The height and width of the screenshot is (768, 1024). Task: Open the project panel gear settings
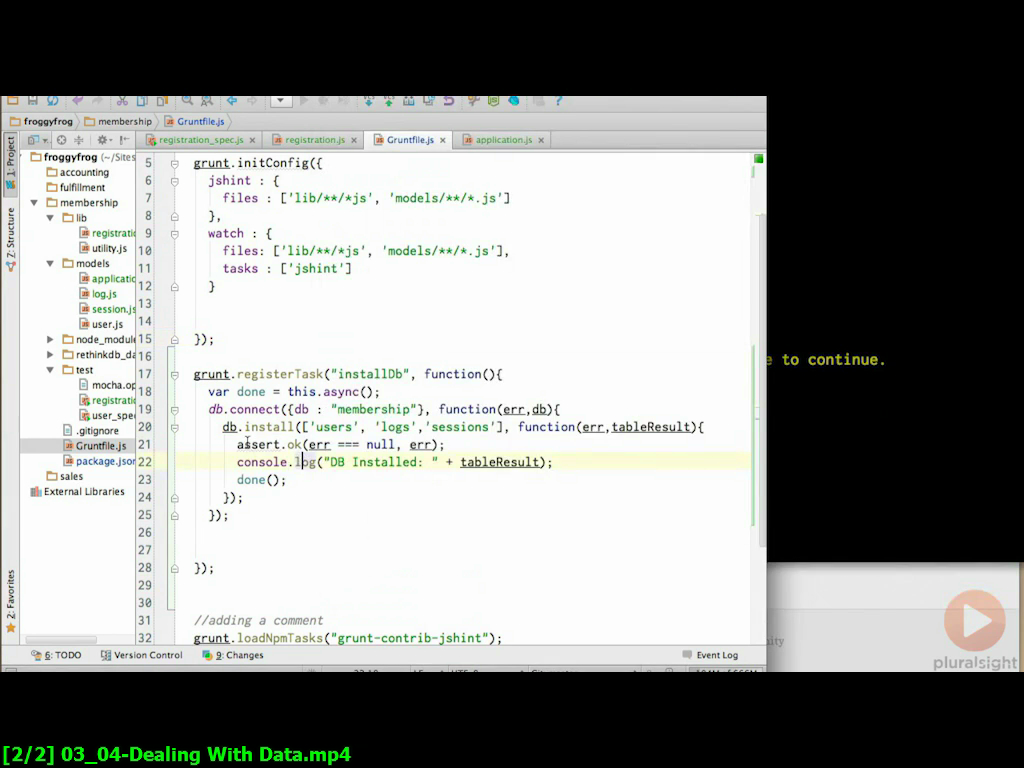(x=103, y=140)
